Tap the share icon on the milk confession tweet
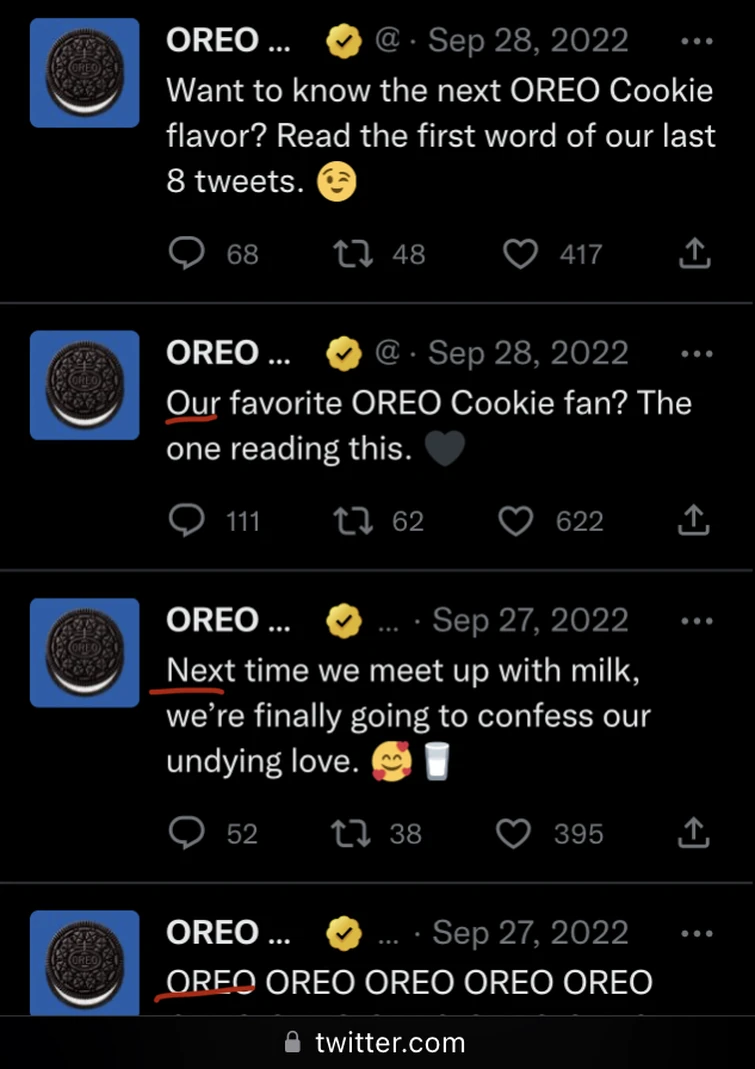755x1069 pixels. point(693,834)
